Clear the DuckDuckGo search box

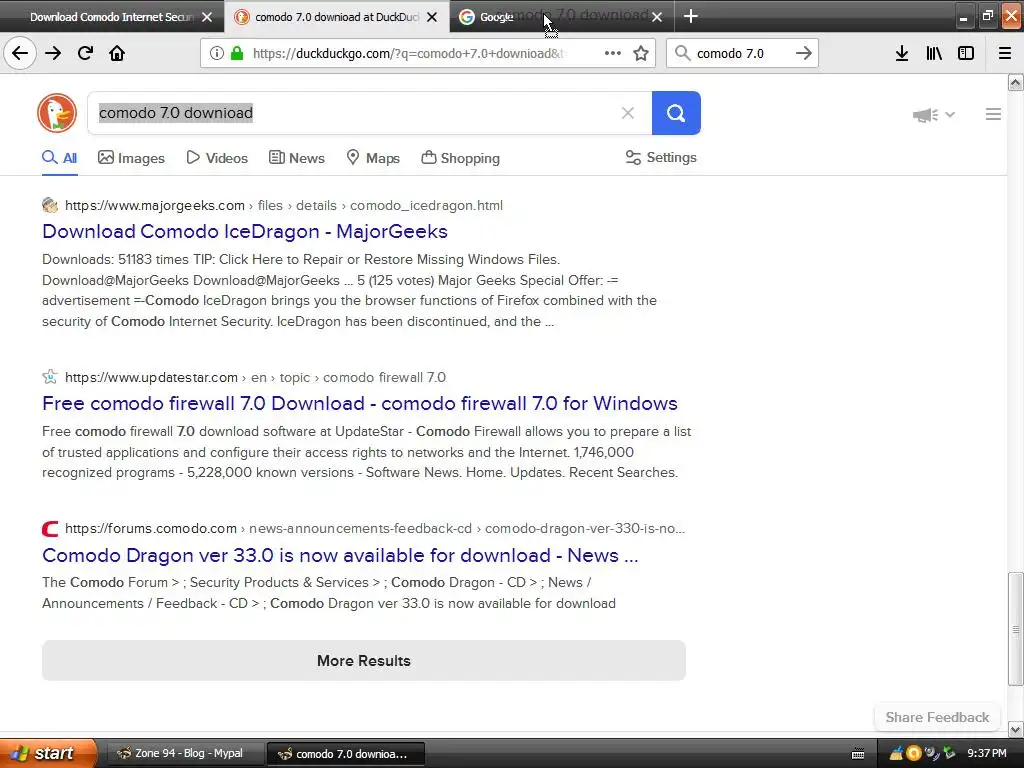(628, 113)
